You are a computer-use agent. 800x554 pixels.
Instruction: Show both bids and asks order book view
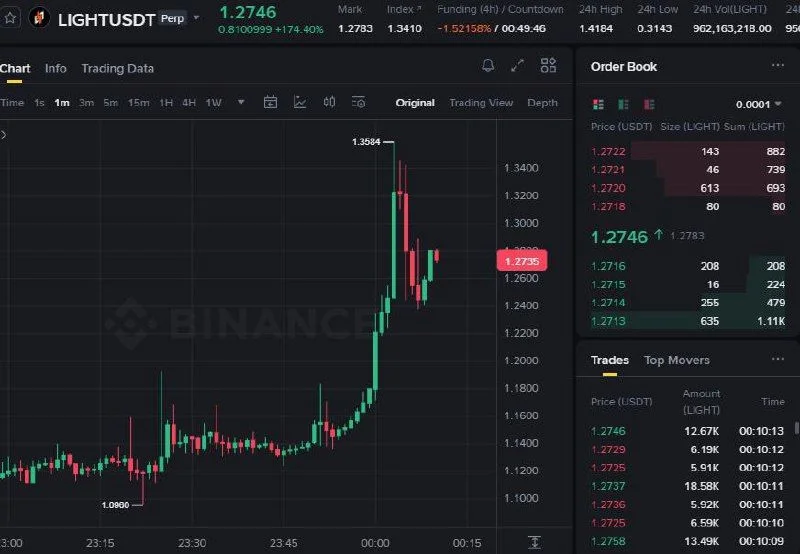pos(598,105)
